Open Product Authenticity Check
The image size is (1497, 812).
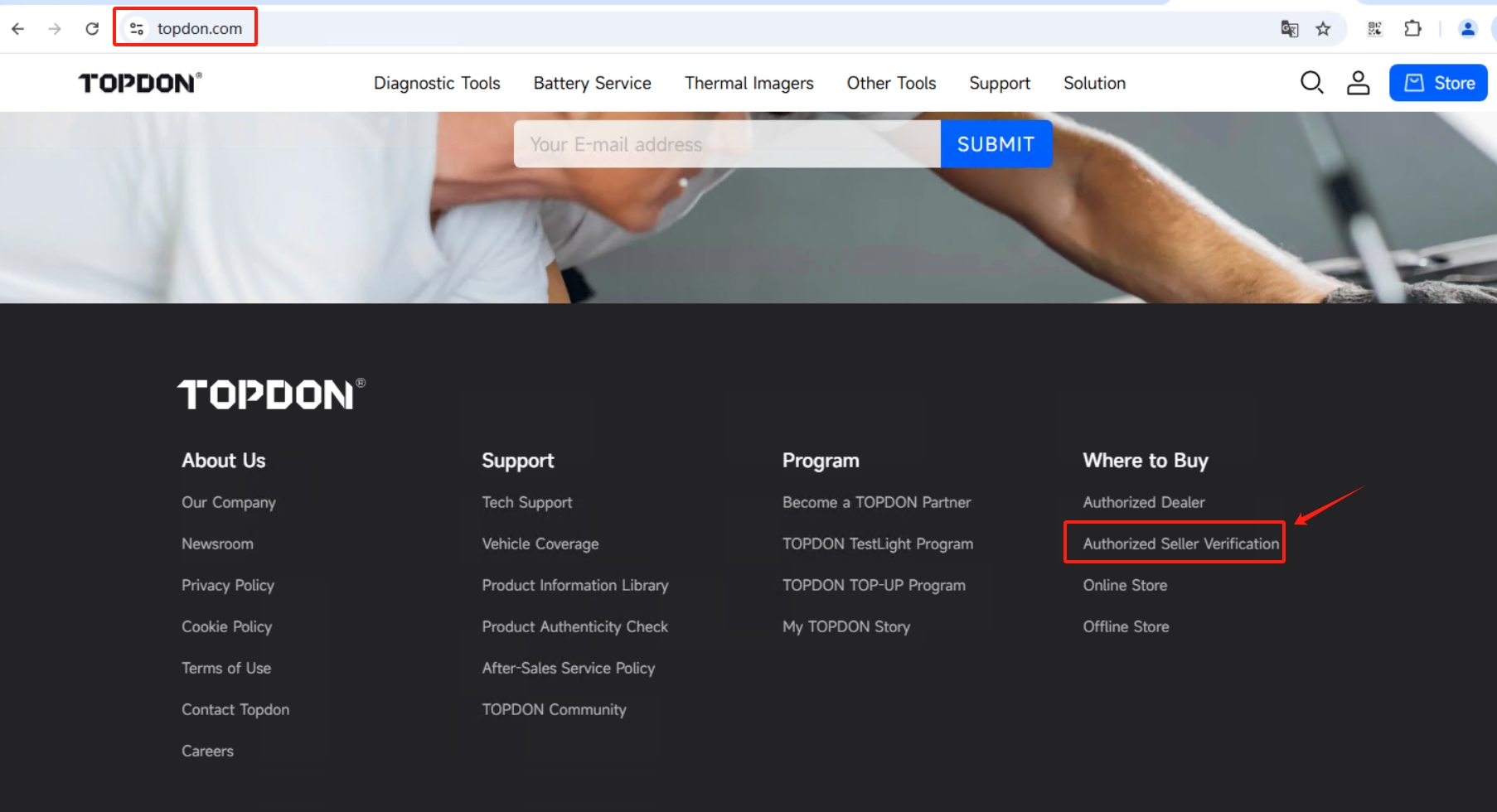(x=575, y=626)
